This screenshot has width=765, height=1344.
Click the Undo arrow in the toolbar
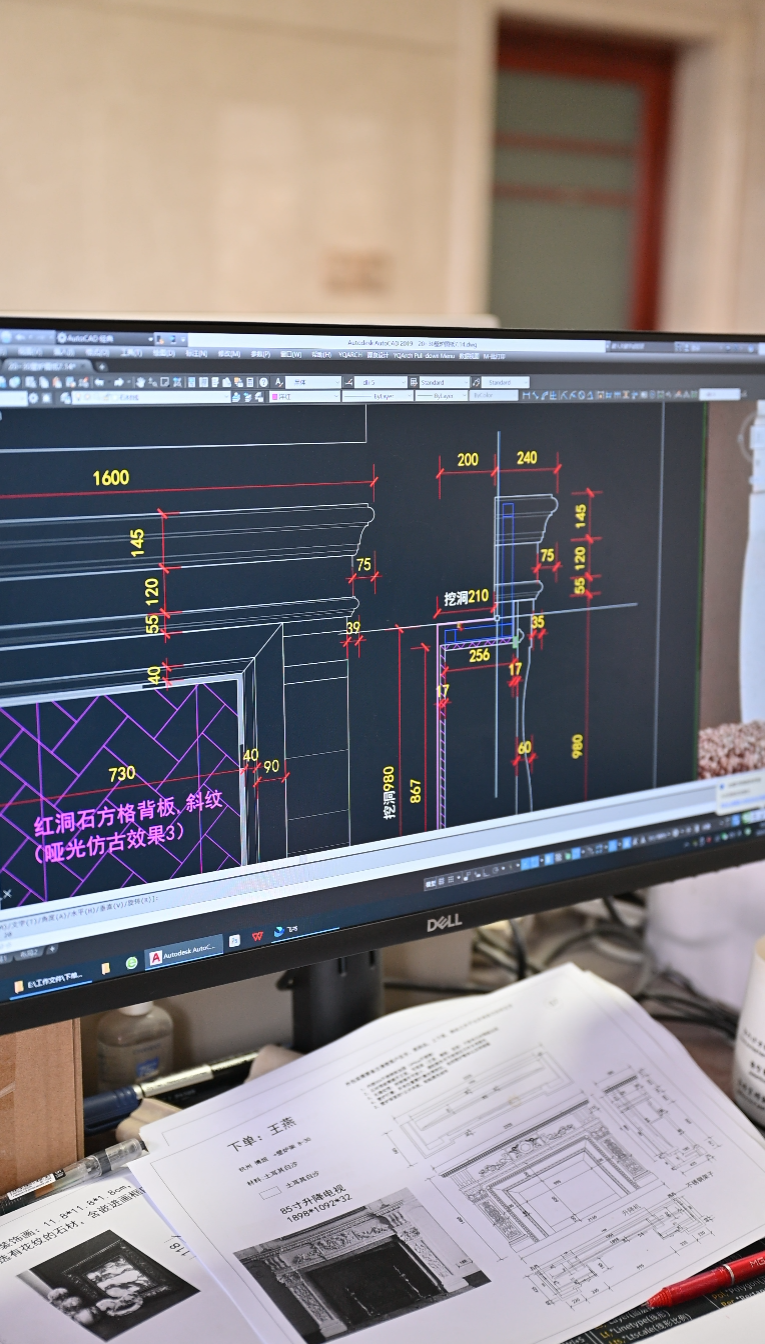coord(99,382)
